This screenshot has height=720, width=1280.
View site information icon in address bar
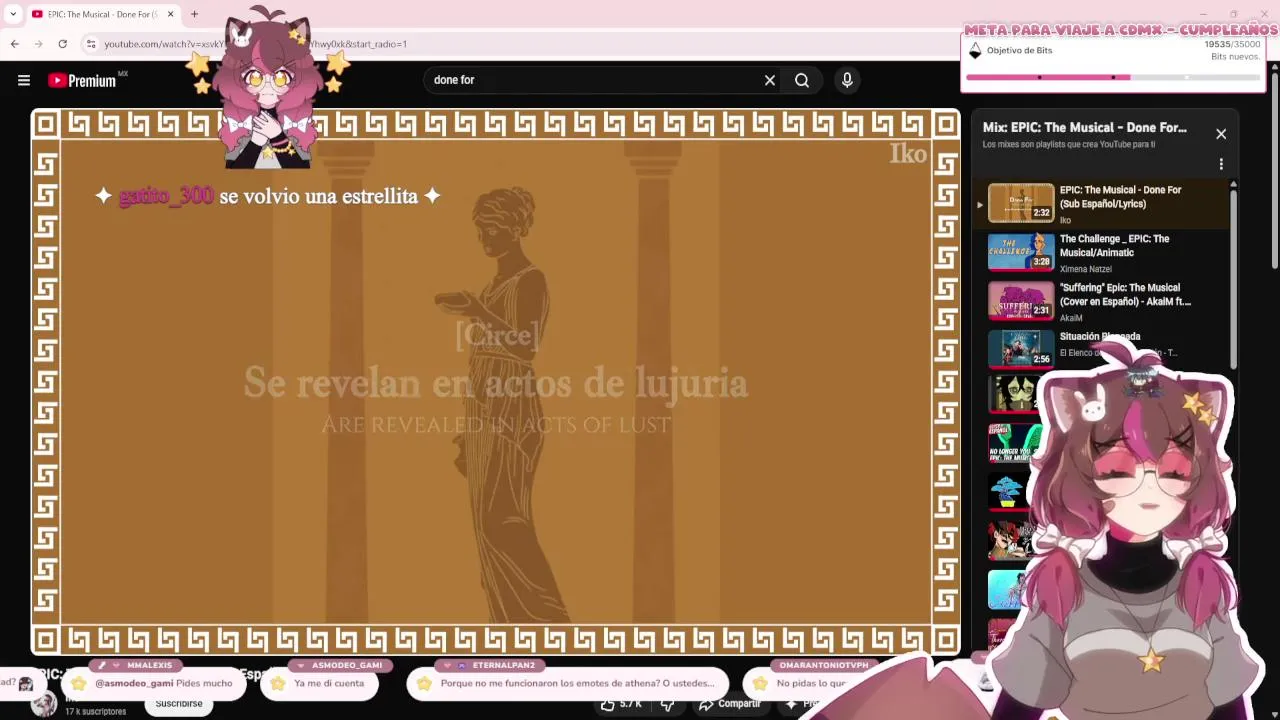tap(91, 44)
